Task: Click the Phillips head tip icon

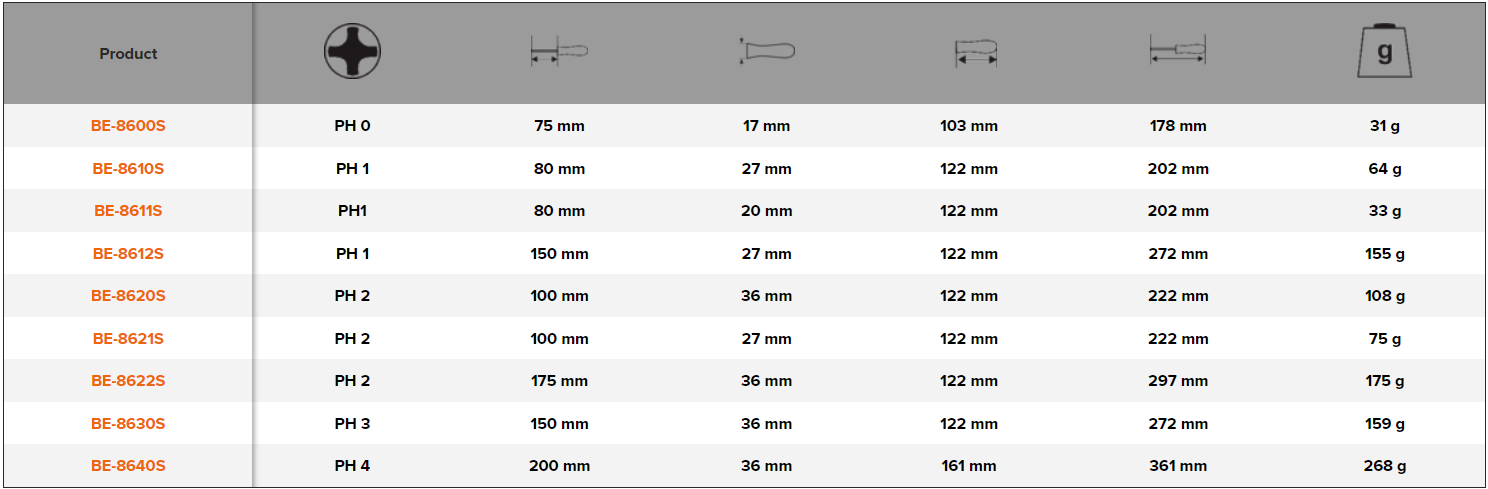Action: click(x=352, y=52)
